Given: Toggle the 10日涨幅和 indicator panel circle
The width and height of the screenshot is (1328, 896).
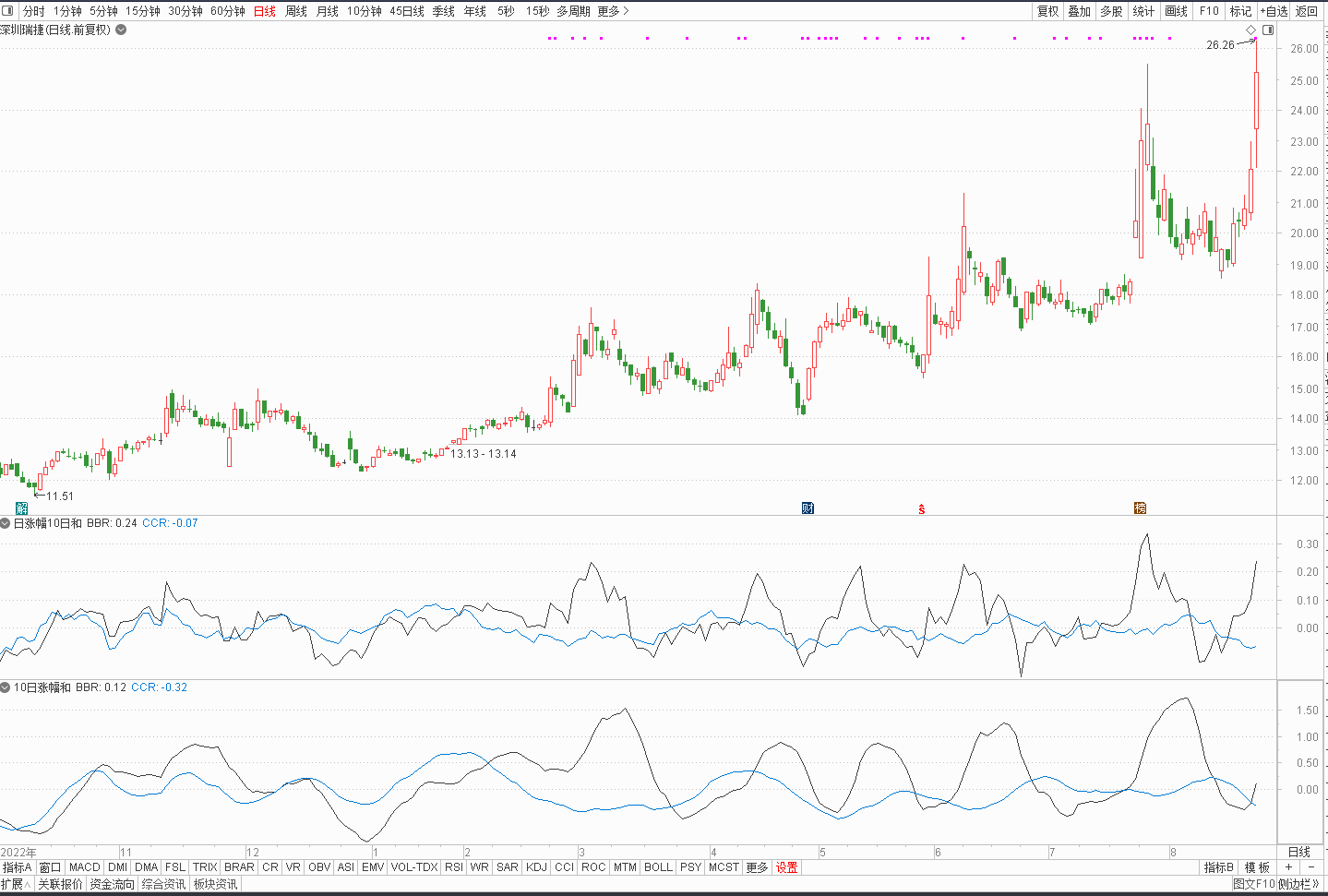Looking at the screenshot, I should (x=6, y=687).
